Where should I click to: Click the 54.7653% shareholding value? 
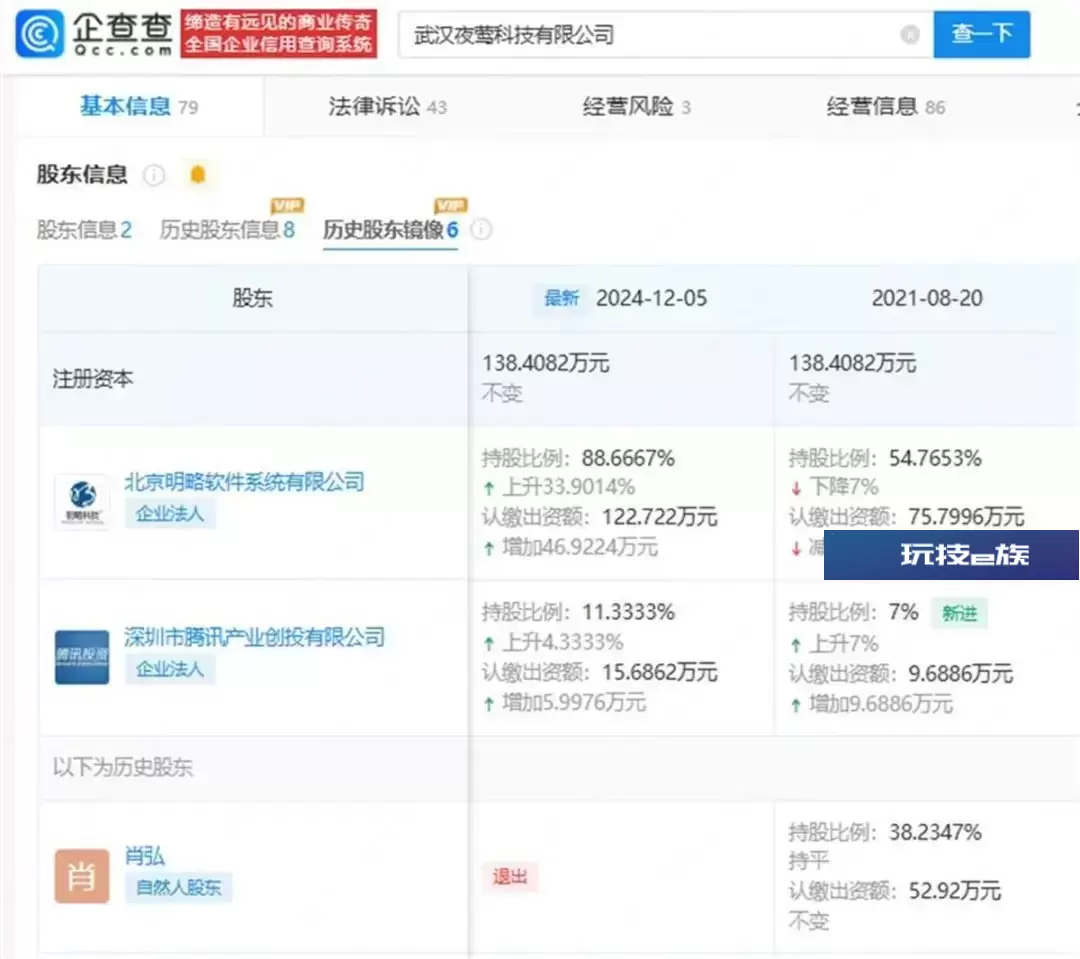click(935, 458)
